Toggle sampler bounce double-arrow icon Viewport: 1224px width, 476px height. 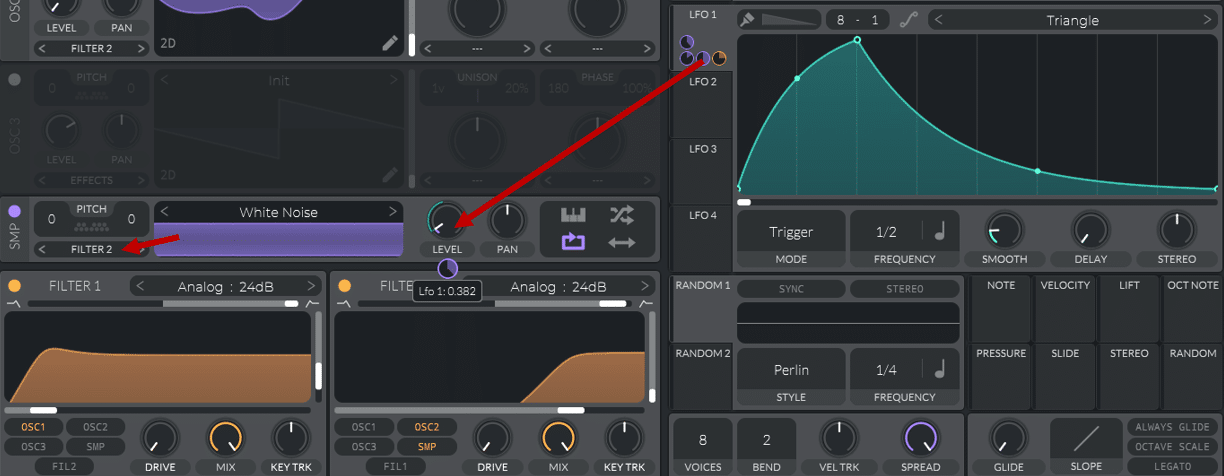click(622, 242)
